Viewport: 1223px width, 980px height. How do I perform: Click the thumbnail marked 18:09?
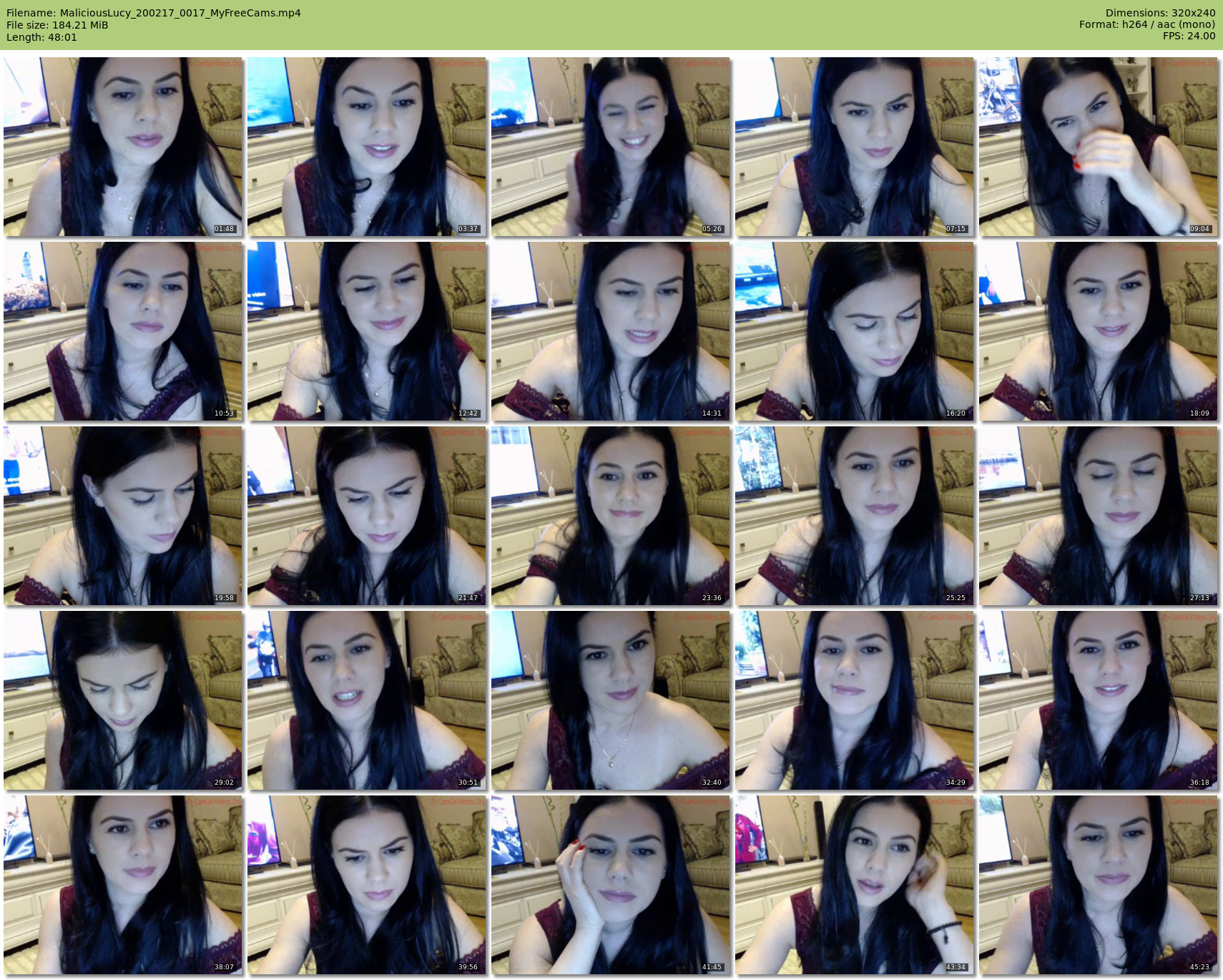point(1098,331)
